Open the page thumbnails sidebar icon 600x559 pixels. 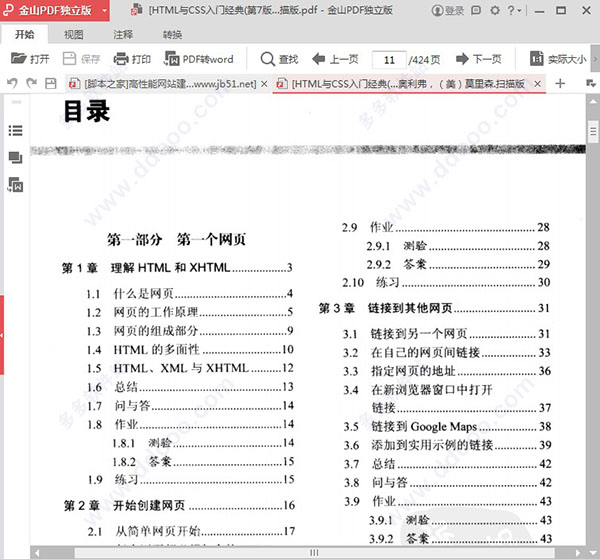point(15,157)
